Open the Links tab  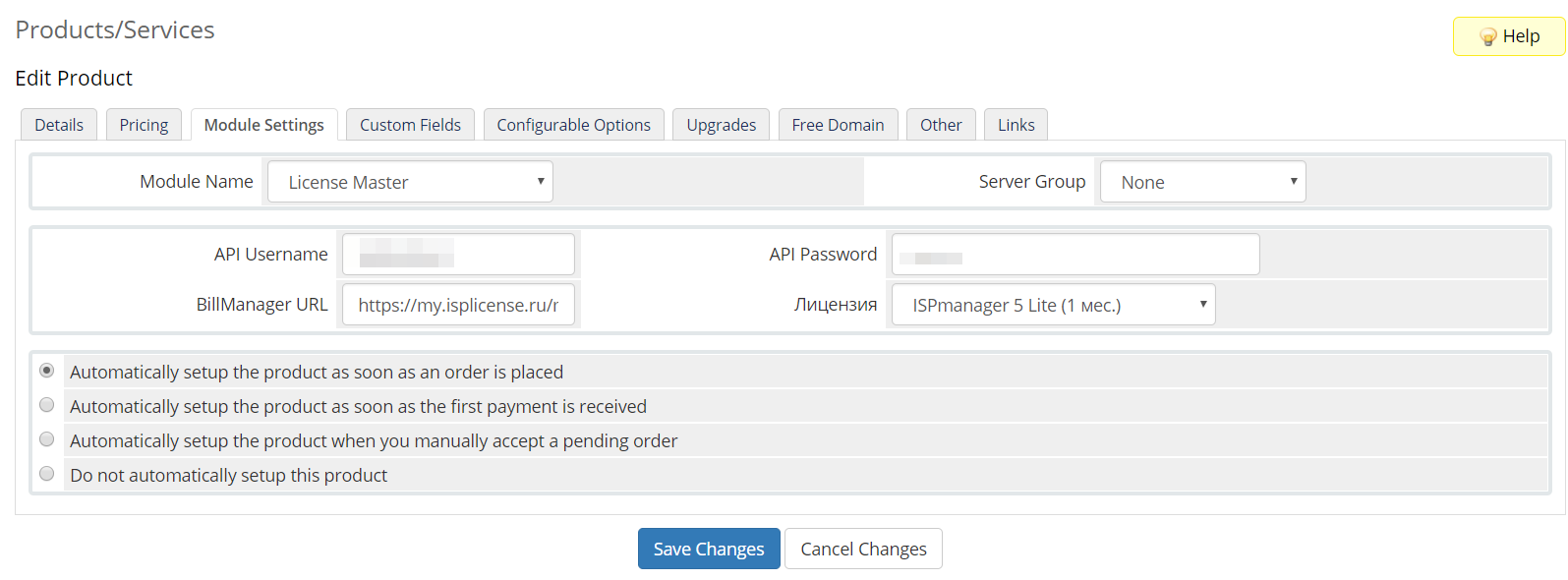(x=1016, y=125)
